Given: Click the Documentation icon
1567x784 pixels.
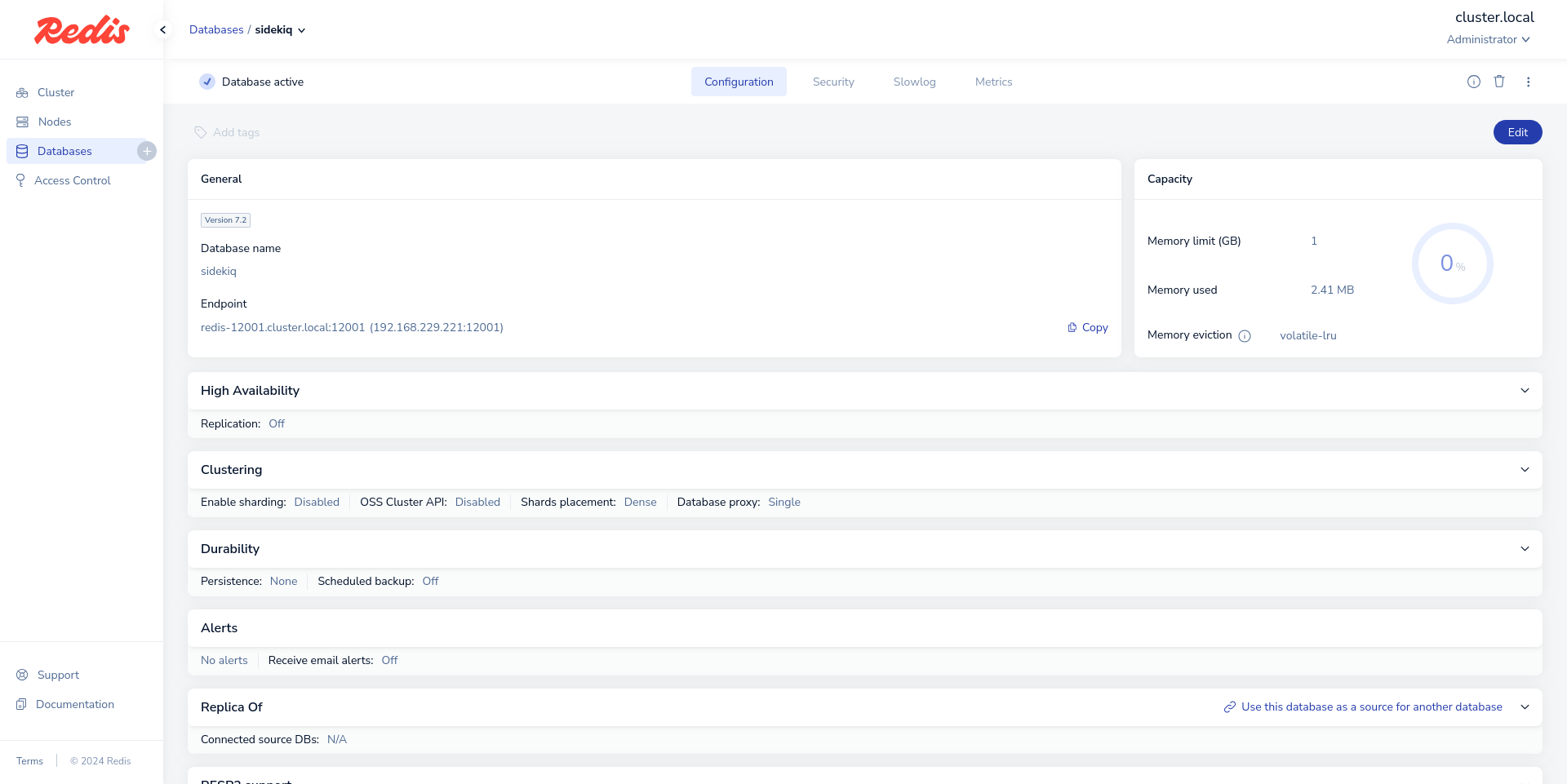Looking at the screenshot, I should click(x=22, y=705).
